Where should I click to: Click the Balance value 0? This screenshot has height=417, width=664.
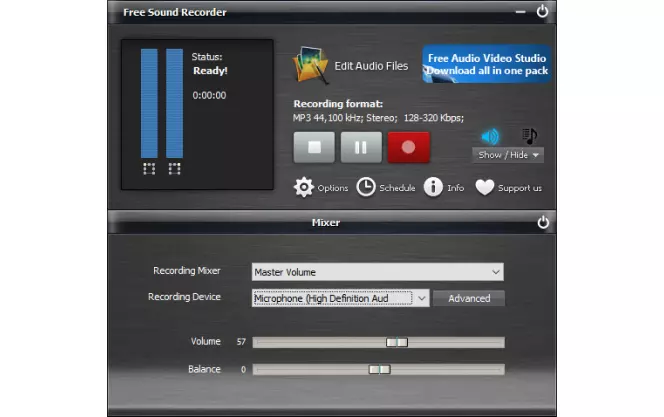tap(243, 370)
